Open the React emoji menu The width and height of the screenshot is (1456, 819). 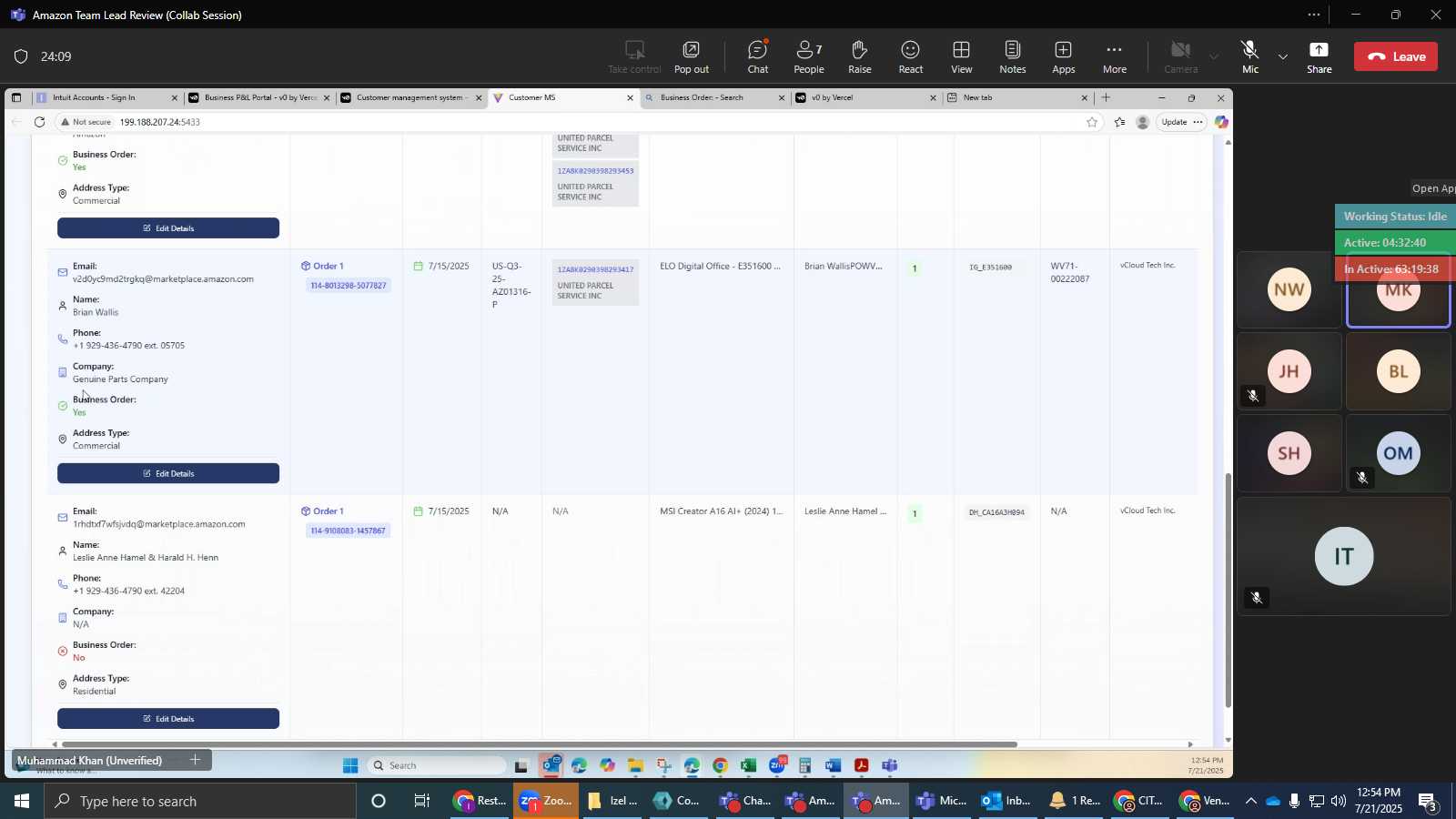click(910, 56)
